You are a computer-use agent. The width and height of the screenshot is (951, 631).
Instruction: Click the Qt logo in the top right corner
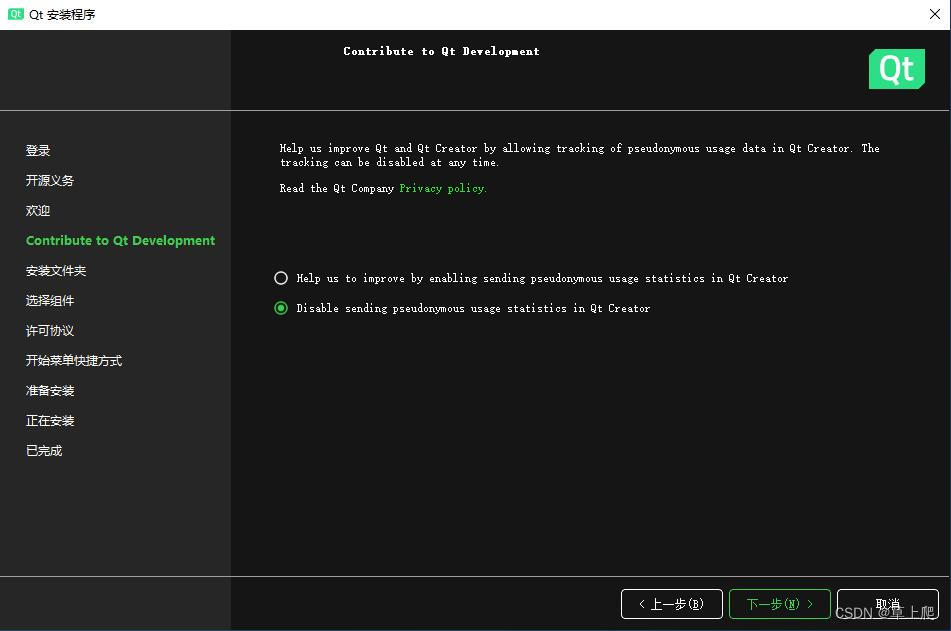896,69
